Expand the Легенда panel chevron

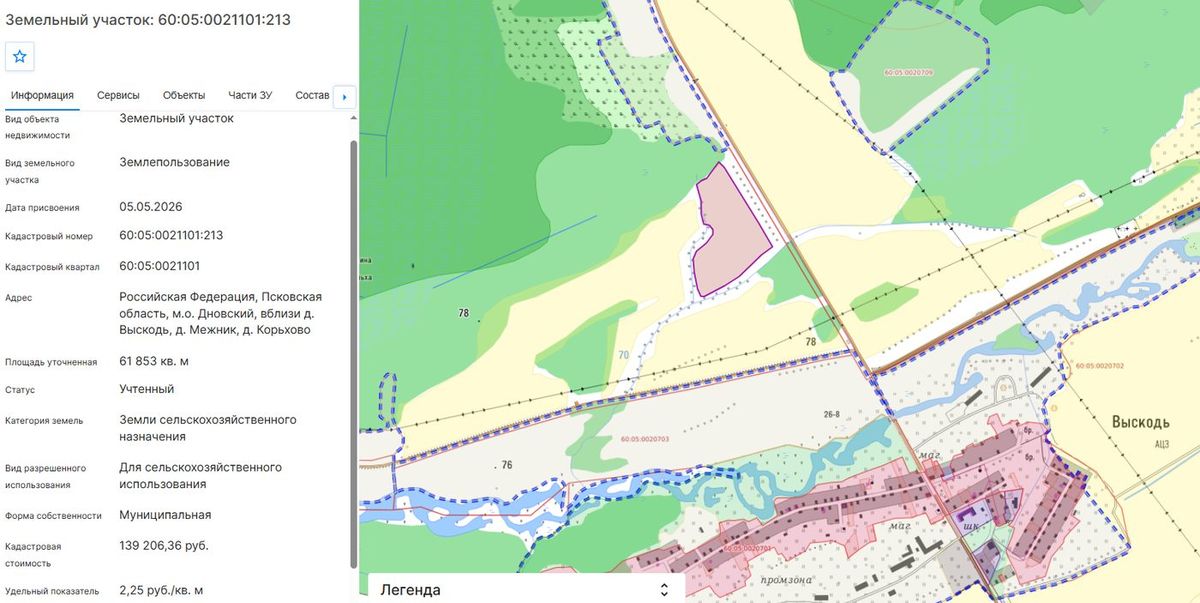point(664,590)
